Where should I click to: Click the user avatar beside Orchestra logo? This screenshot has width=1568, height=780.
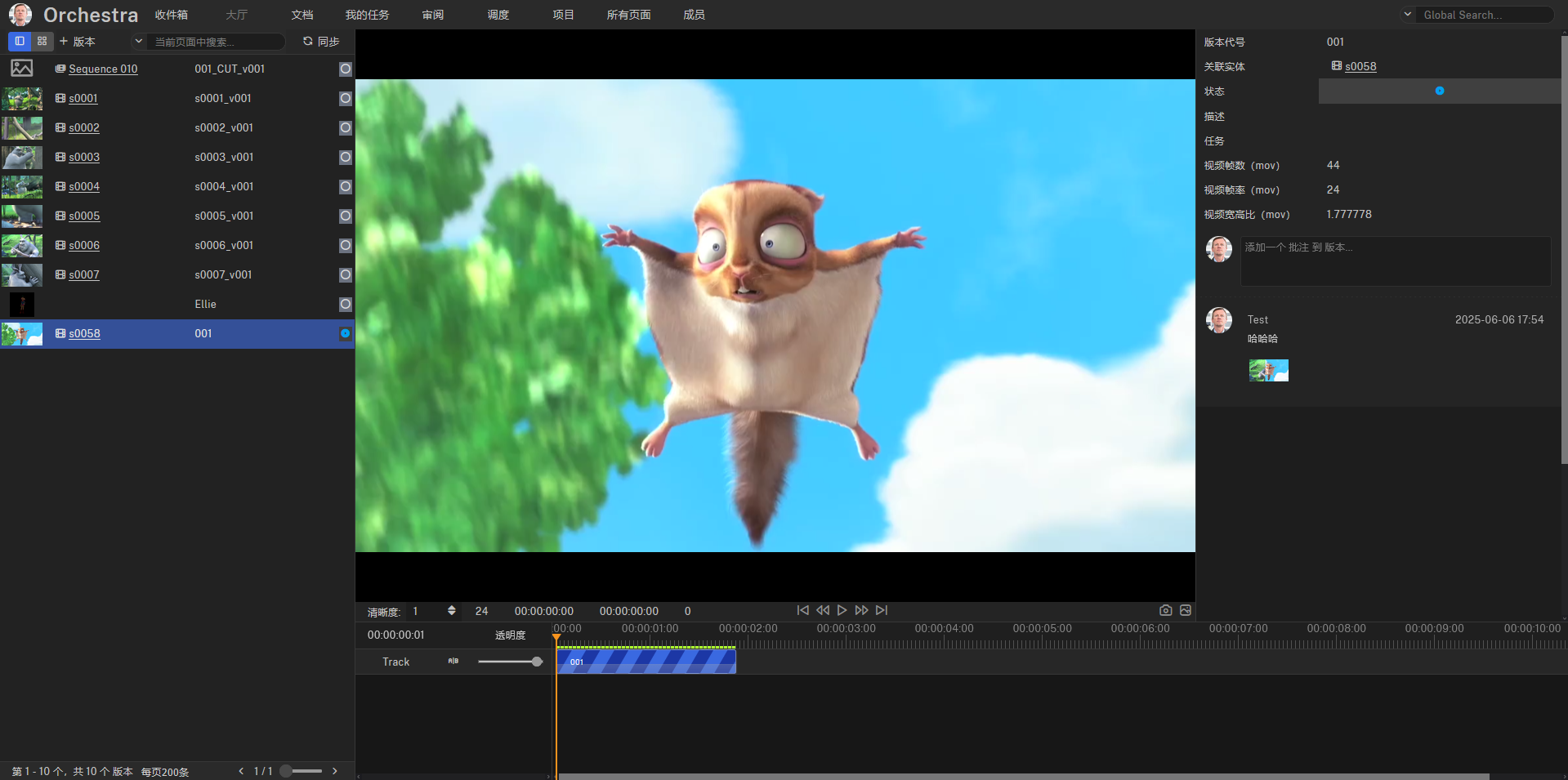tap(20, 15)
